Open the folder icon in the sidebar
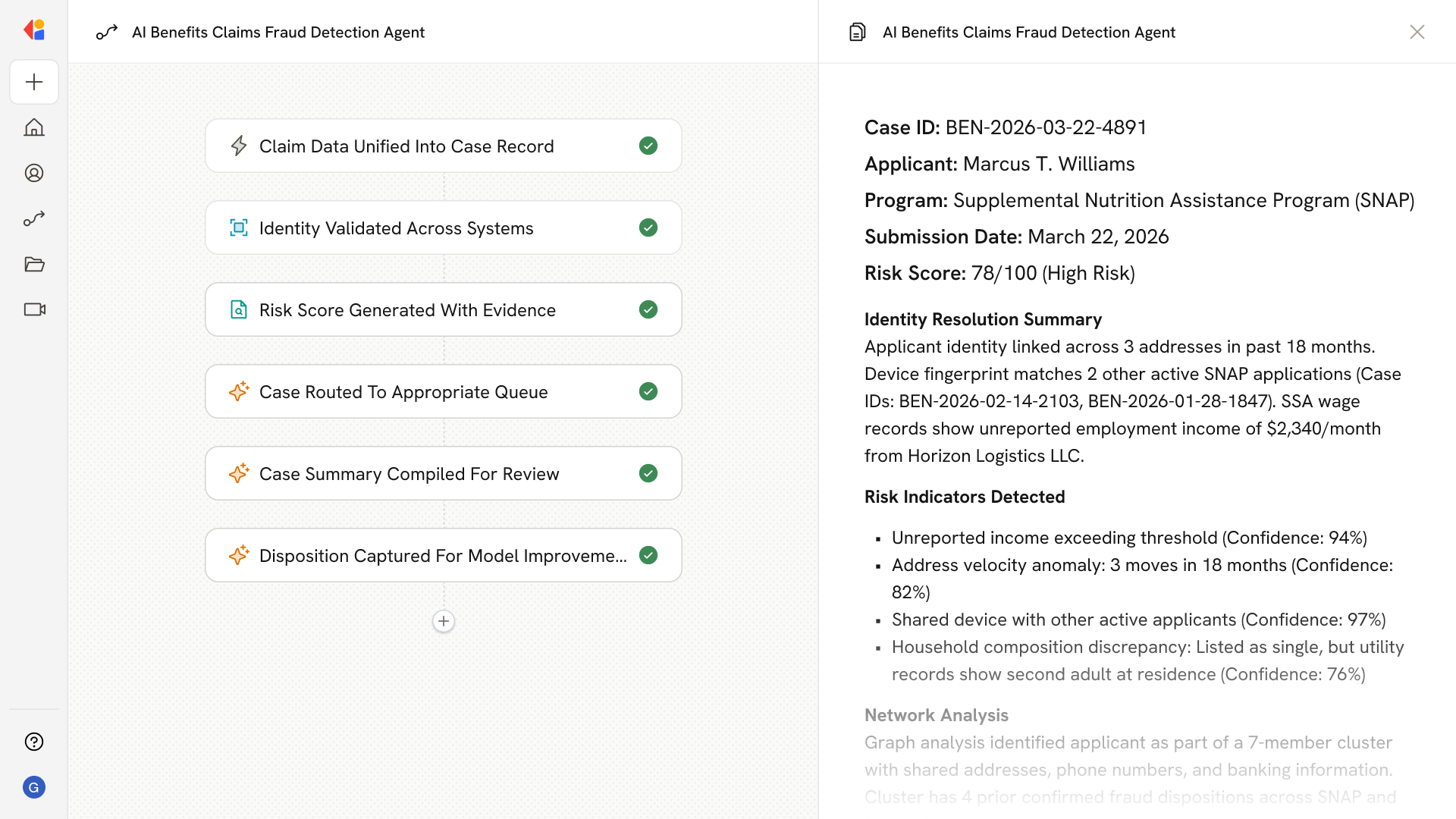1456x819 pixels. tap(34, 264)
